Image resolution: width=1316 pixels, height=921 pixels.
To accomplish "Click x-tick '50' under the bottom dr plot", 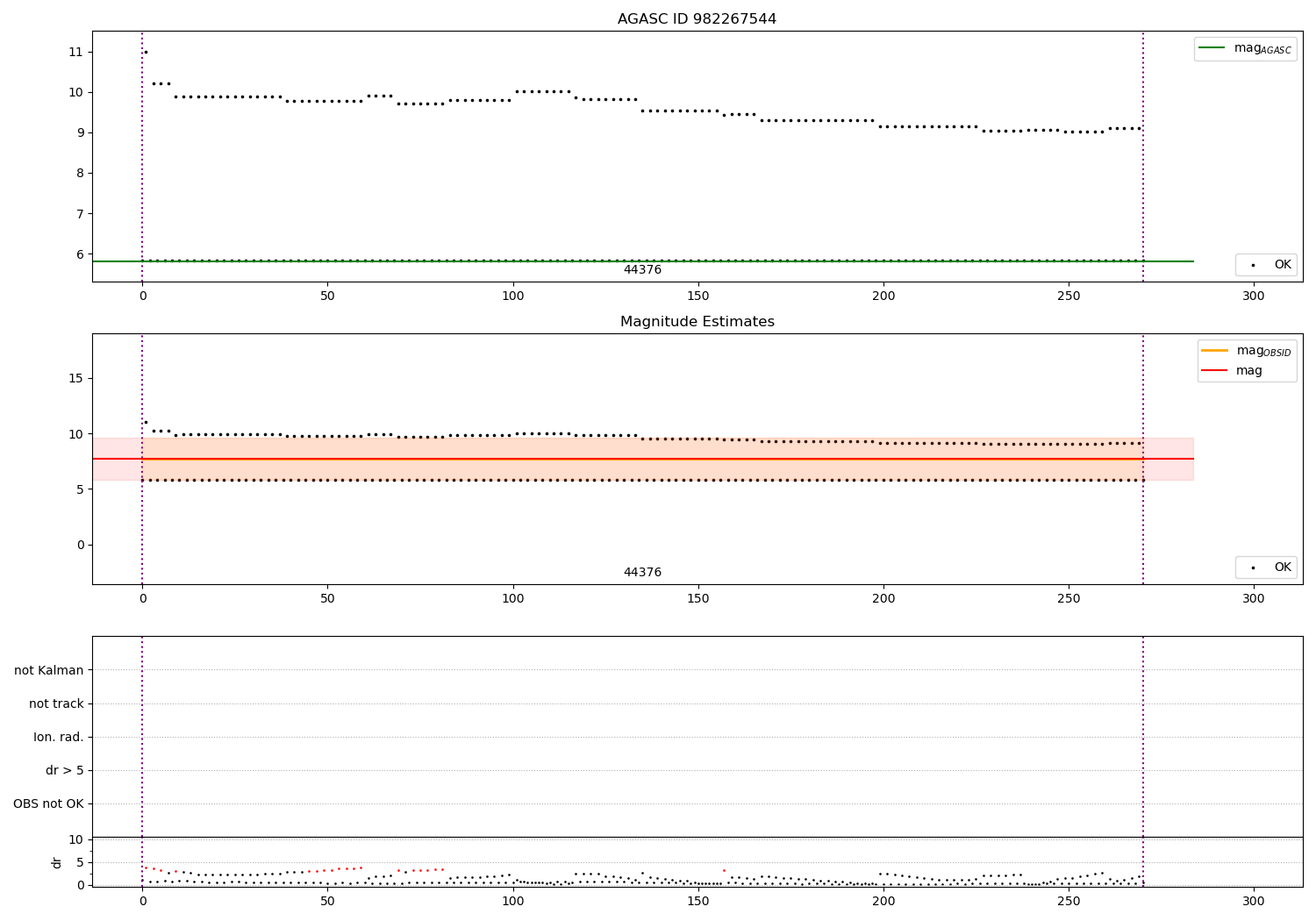I will 327,902.
